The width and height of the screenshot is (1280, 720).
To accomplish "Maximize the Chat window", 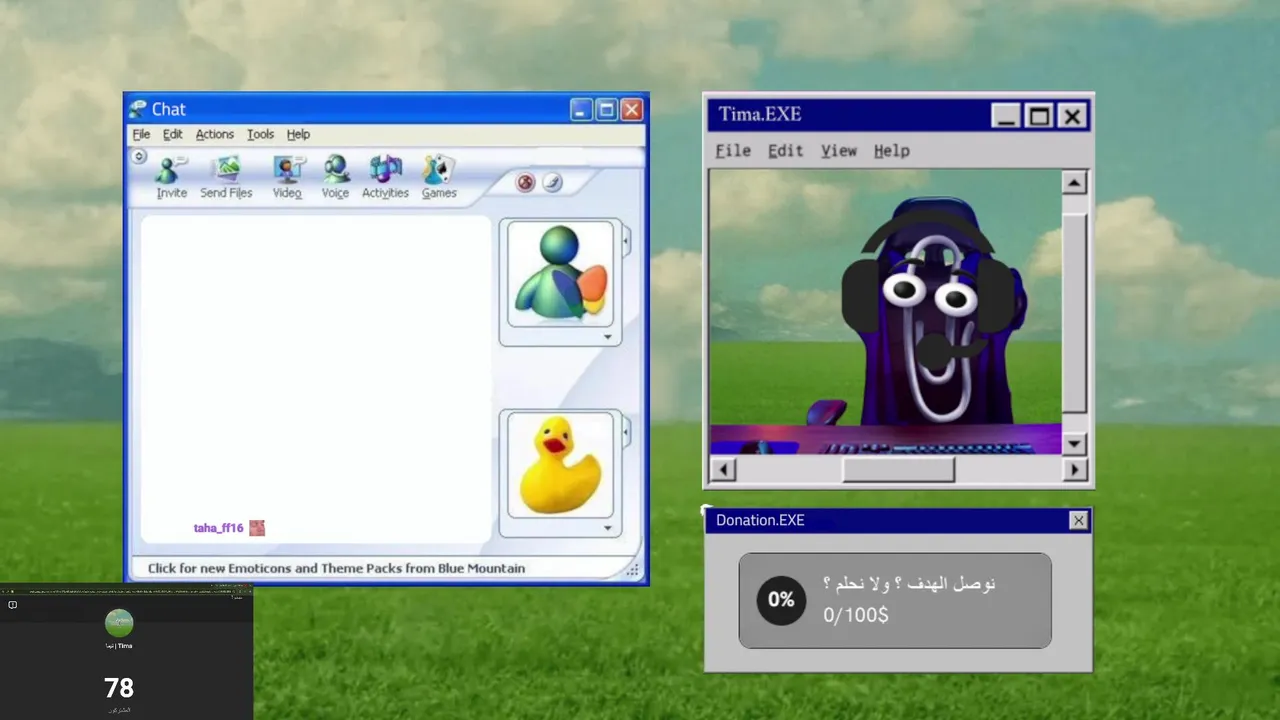I will point(606,110).
